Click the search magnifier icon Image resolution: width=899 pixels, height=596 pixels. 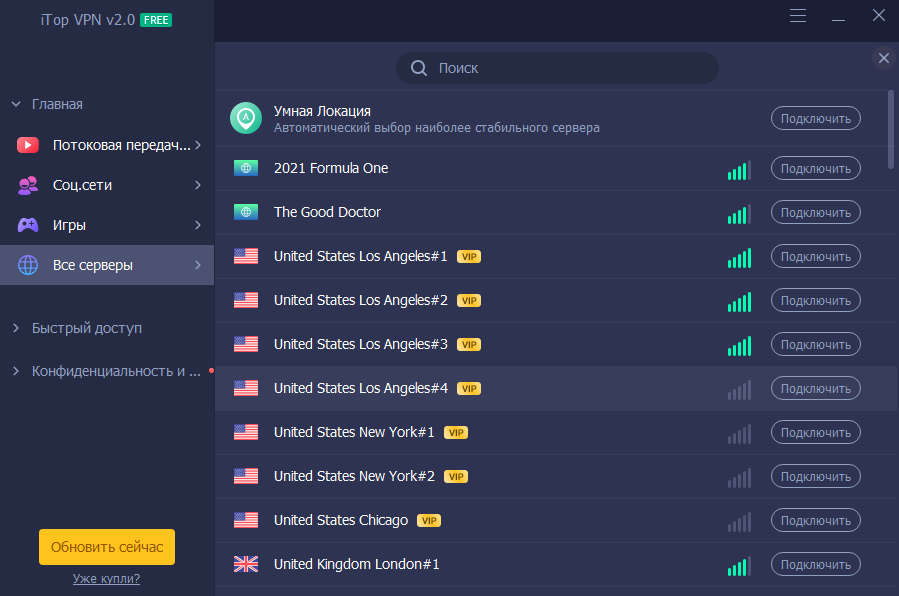(x=419, y=68)
